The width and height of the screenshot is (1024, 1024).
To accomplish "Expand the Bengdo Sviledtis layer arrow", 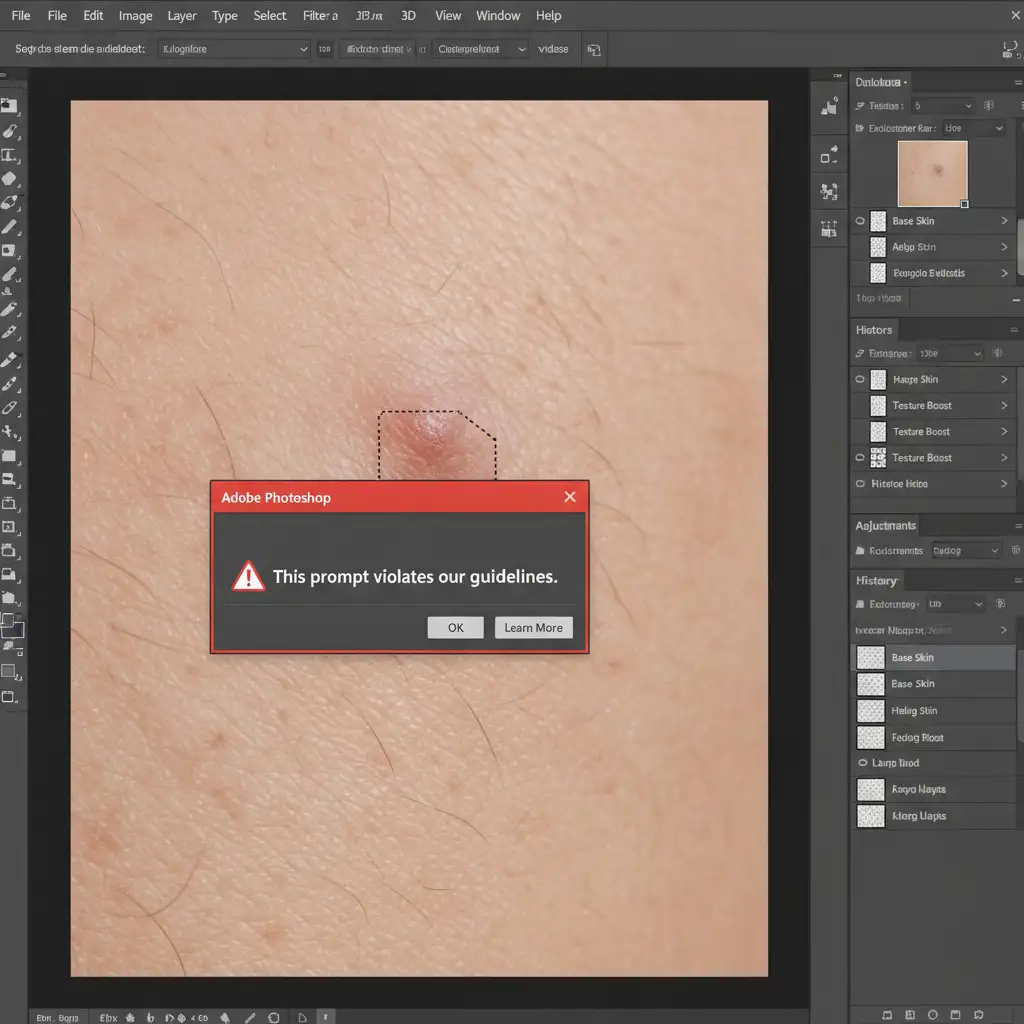I will [x=1004, y=273].
